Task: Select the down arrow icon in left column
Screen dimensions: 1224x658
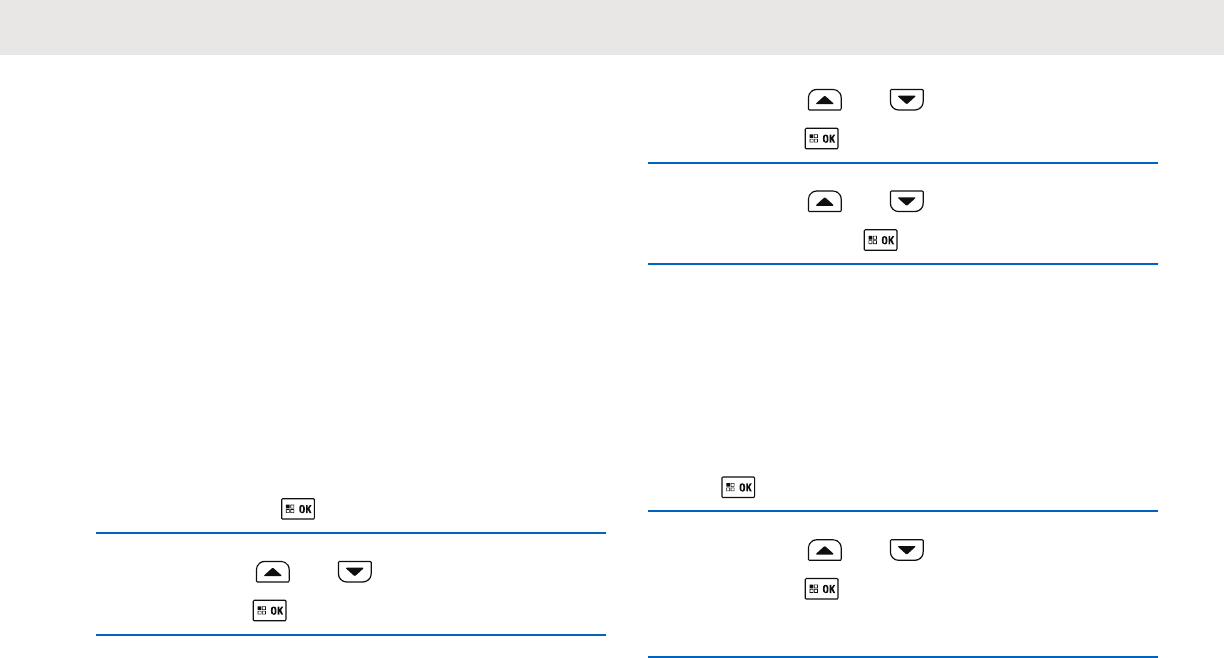Action: click(x=355, y=572)
